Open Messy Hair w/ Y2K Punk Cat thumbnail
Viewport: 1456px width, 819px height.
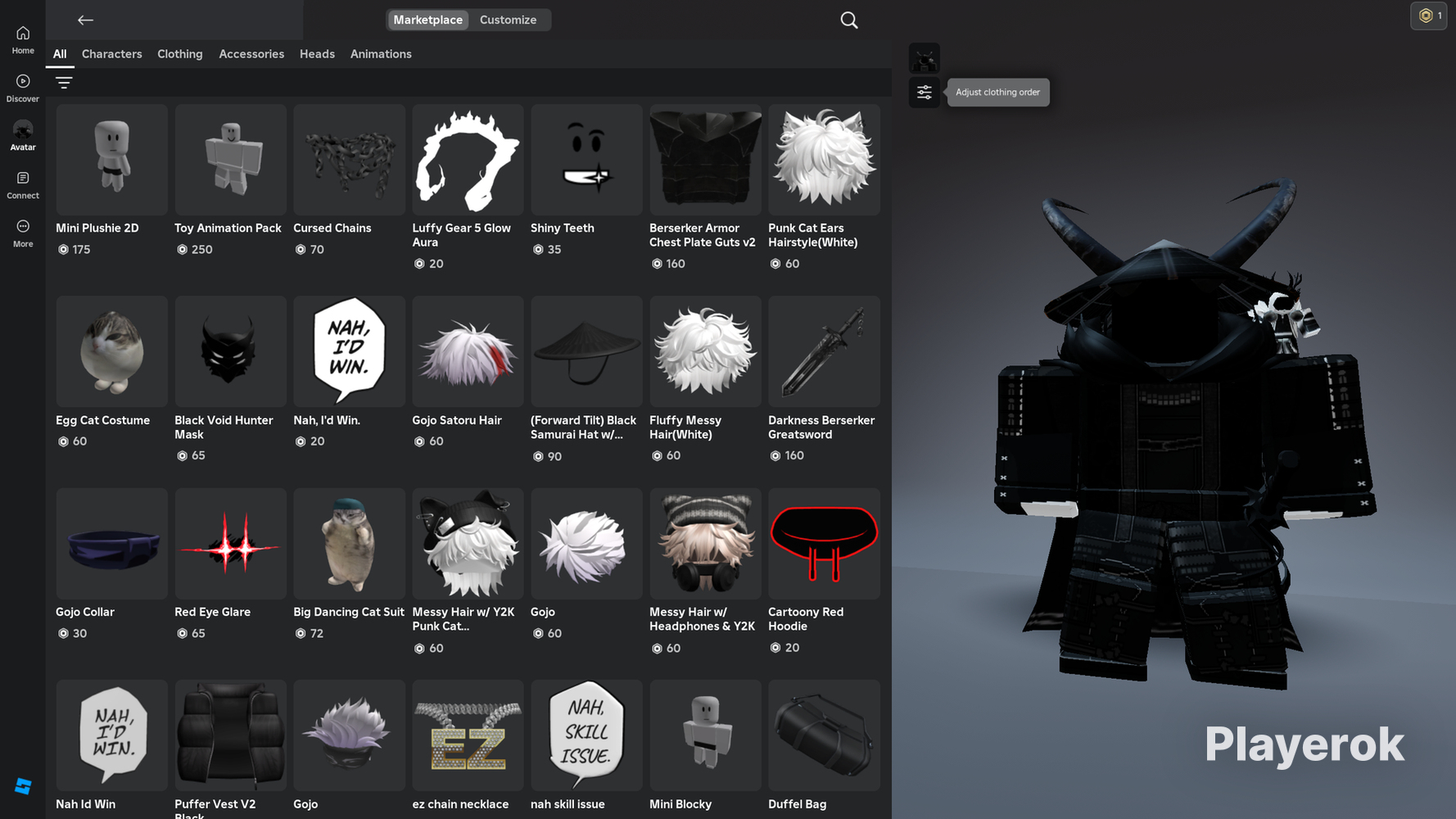[468, 544]
